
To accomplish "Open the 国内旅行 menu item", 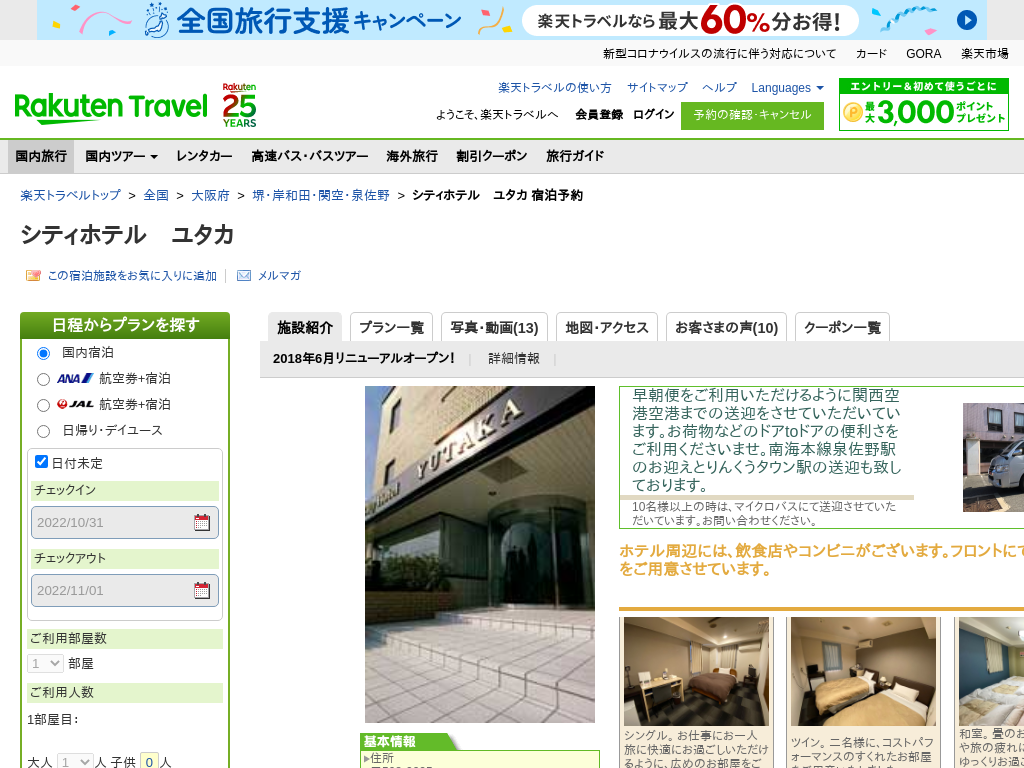I will (x=41, y=156).
